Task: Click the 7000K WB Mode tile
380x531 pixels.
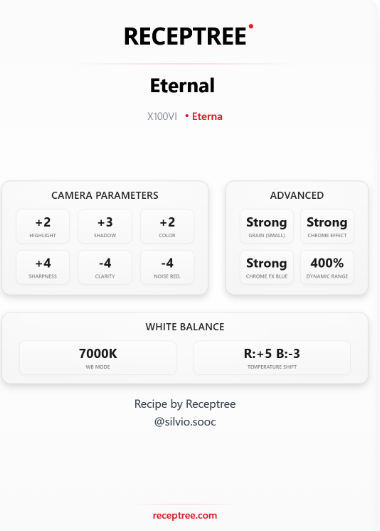Action: [98, 358]
